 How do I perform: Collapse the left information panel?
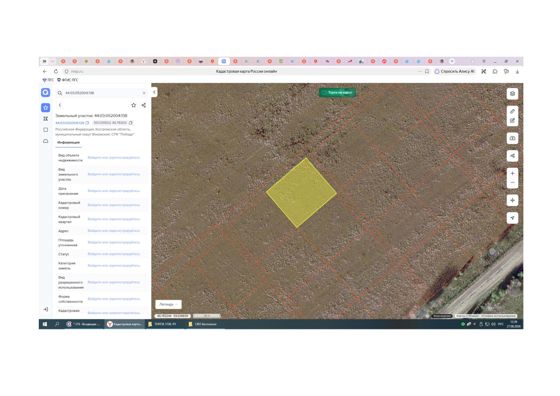[154, 92]
